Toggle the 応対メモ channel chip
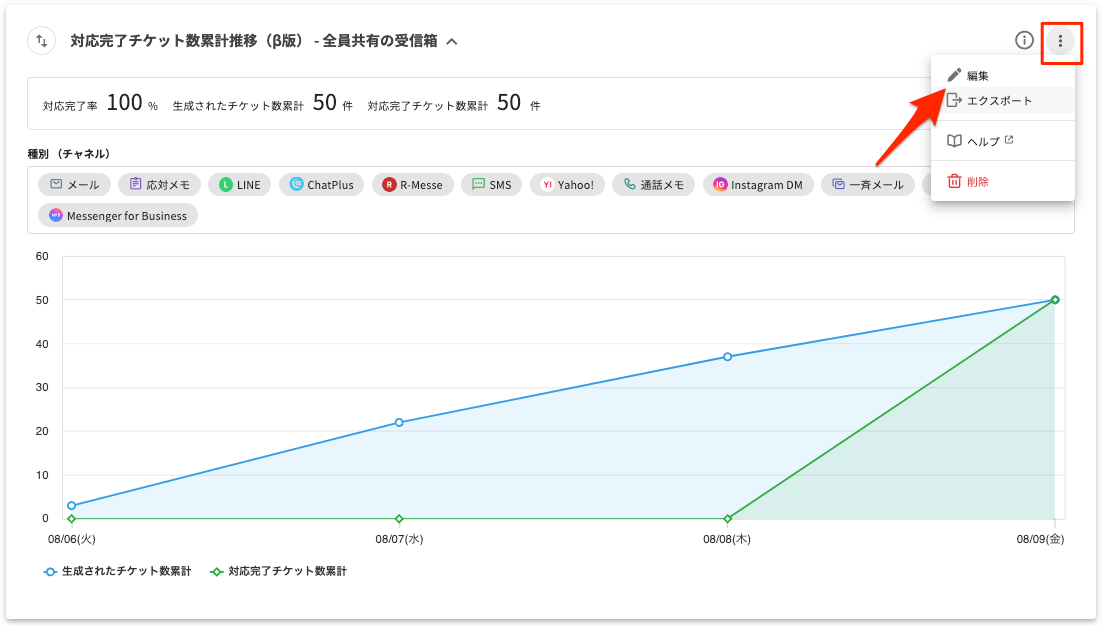 coord(159,185)
